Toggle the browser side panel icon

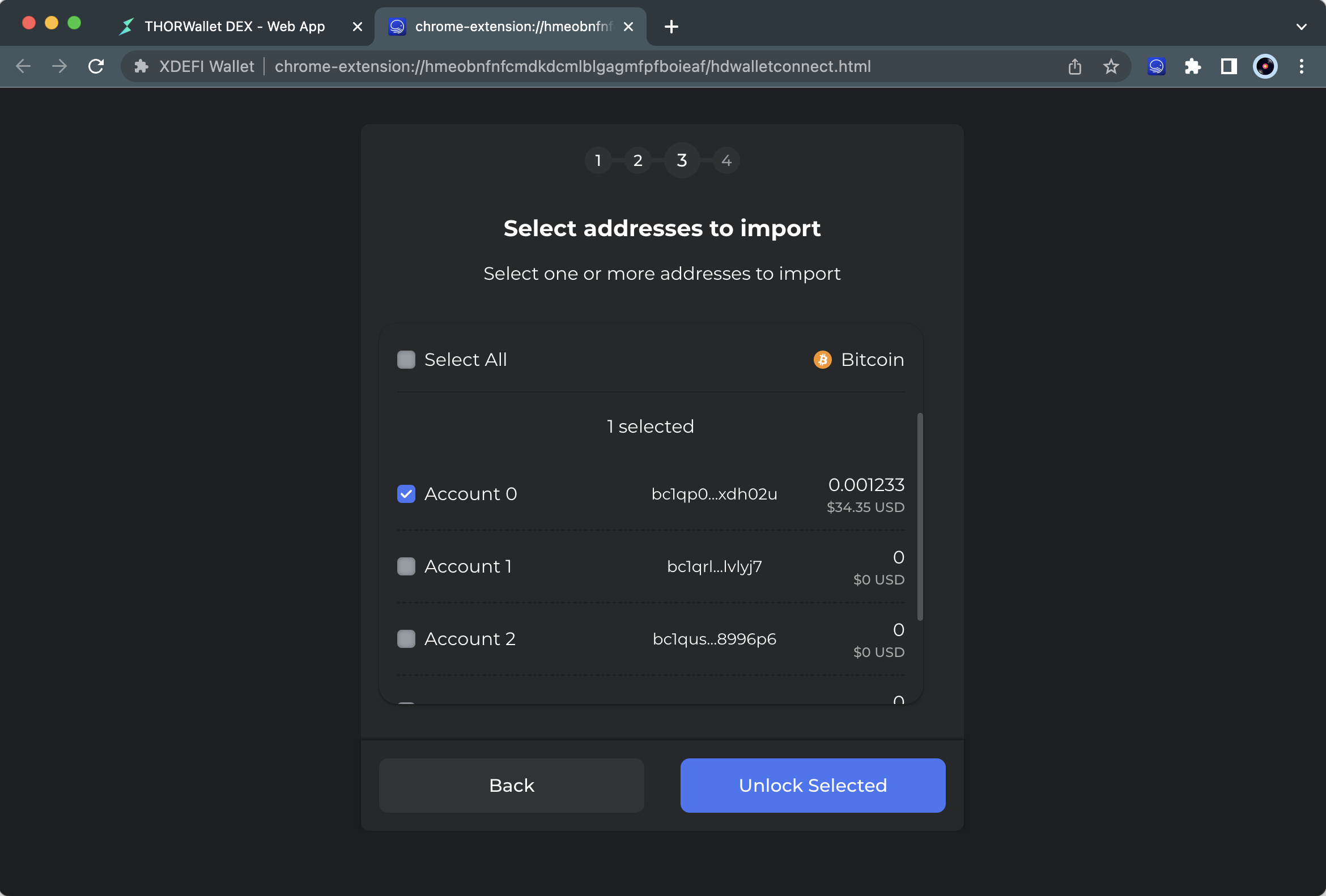click(1229, 67)
